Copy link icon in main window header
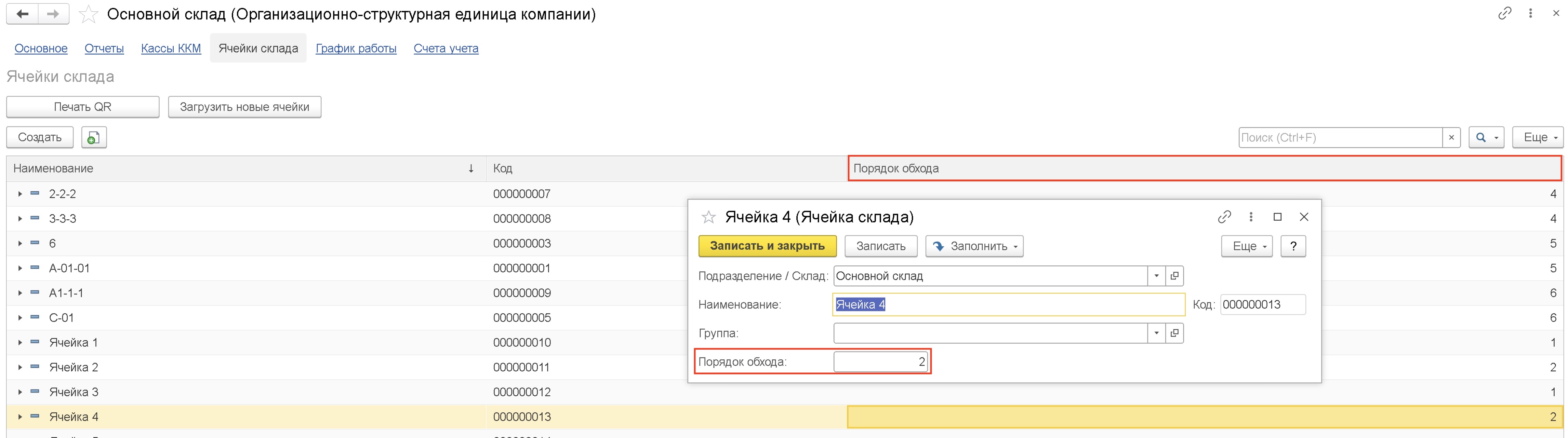The image size is (1568, 438). (1505, 13)
